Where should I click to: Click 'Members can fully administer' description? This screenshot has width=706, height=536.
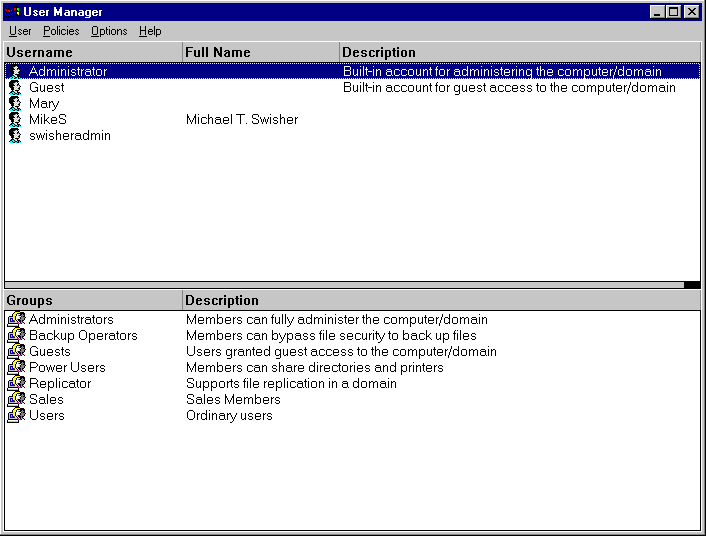coord(337,319)
